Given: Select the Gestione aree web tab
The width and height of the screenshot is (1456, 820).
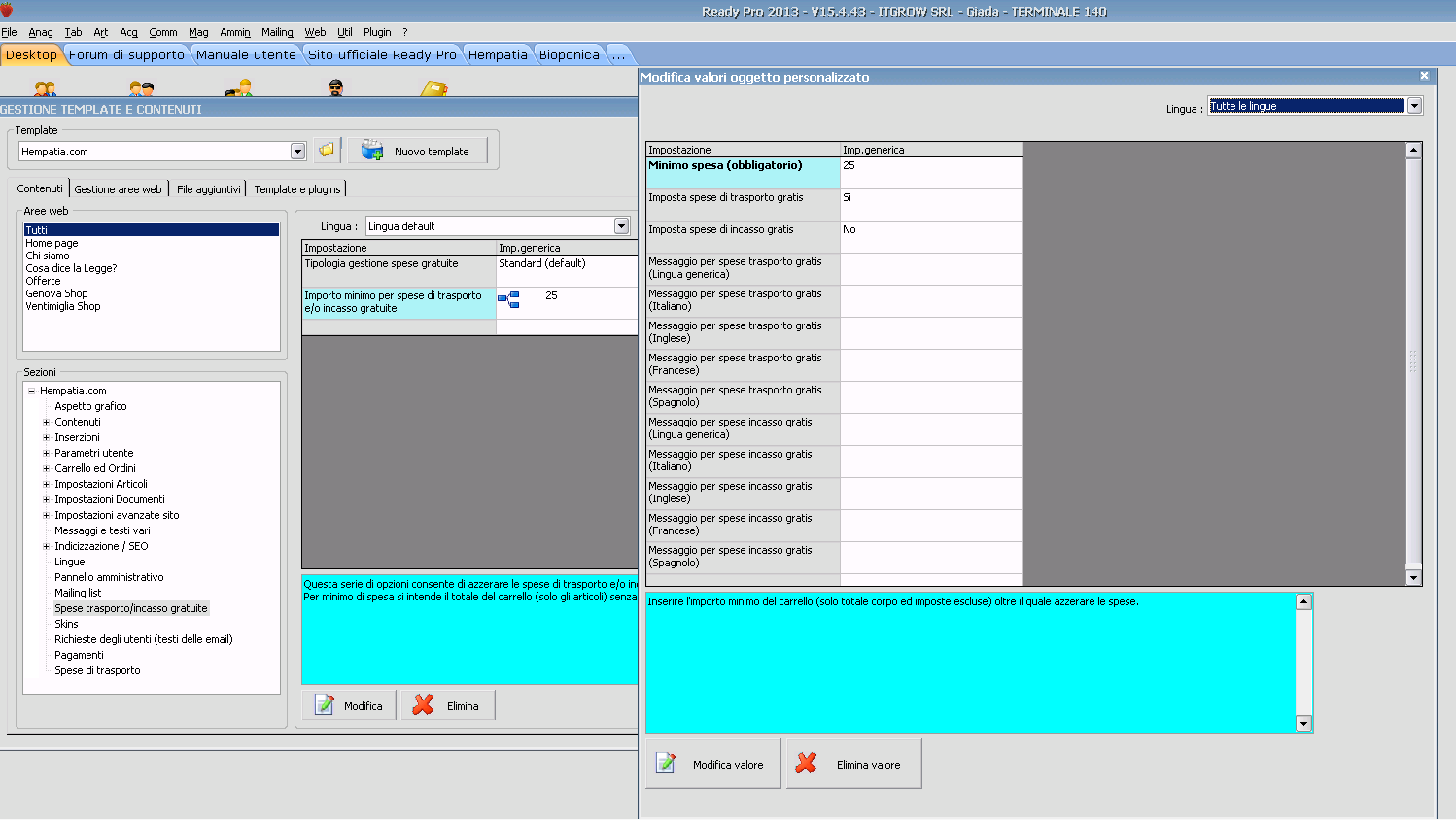Looking at the screenshot, I should [x=119, y=189].
